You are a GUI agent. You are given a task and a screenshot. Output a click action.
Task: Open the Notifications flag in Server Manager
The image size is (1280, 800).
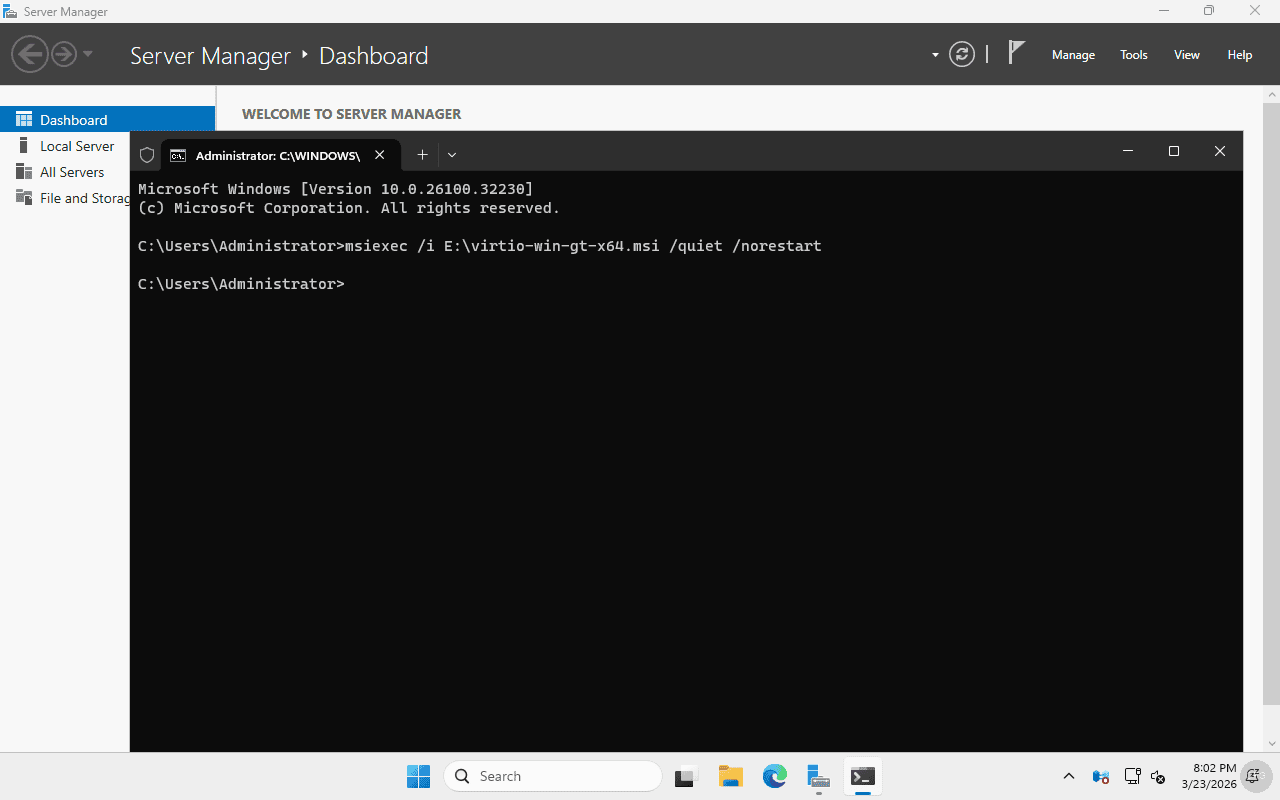pos(1016,54)
